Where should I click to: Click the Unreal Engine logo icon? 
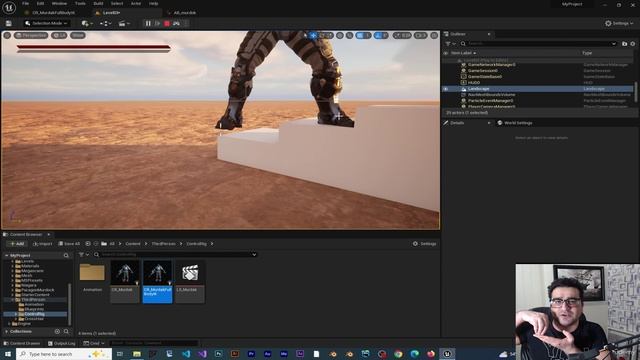tap(9, 8)
